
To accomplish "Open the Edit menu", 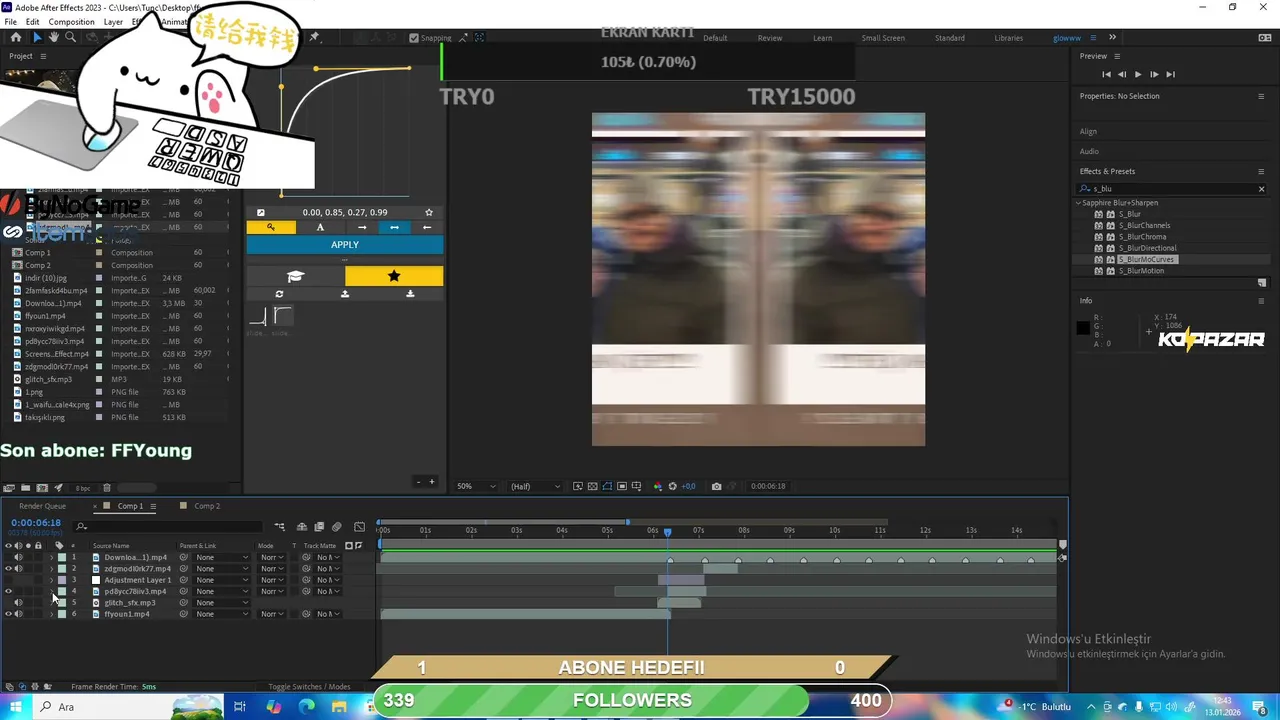I will click(x=33, y=22).
